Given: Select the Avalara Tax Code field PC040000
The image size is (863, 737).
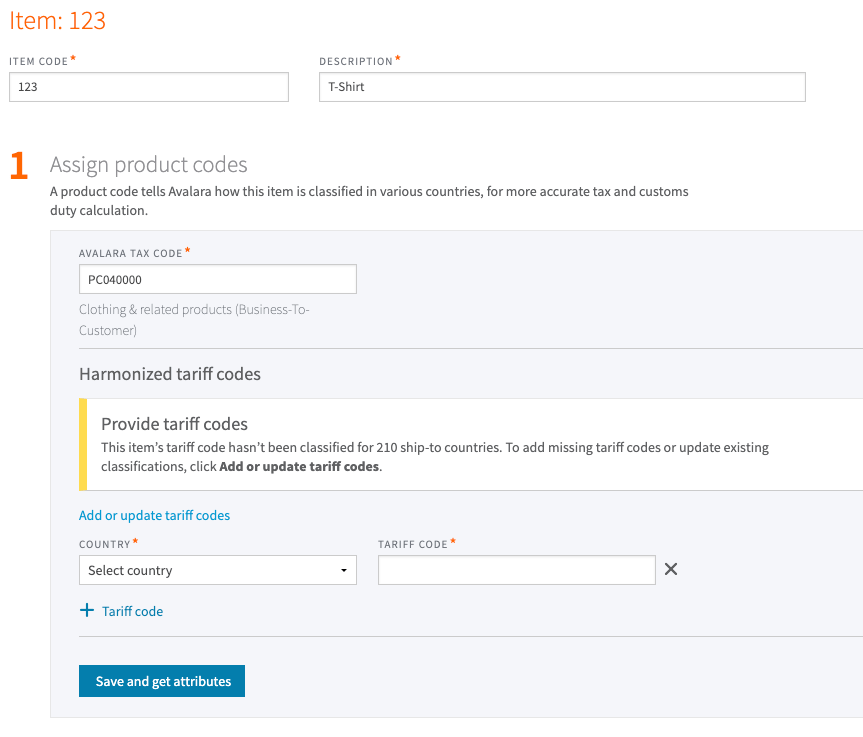Looking at the screenshot, I should click(x=217, y=279).
